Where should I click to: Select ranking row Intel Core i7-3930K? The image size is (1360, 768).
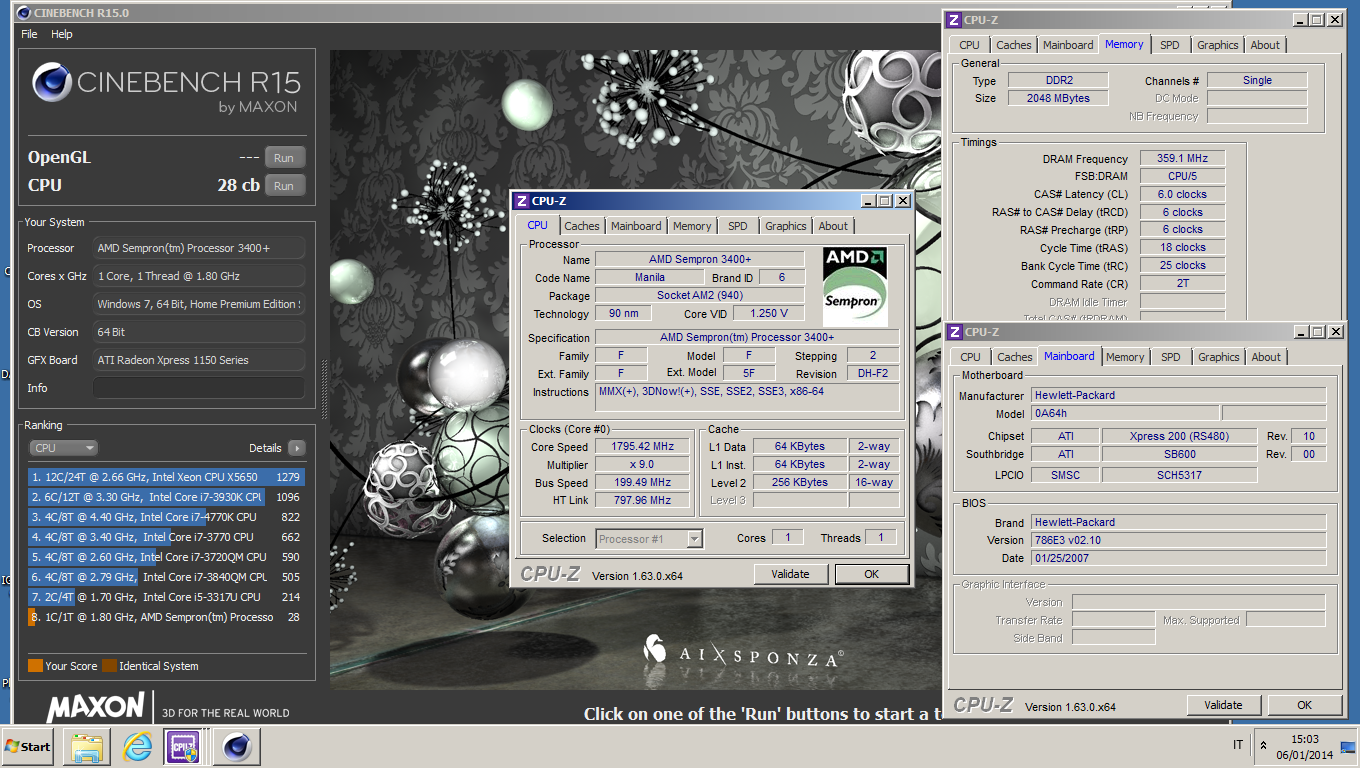coord(166,497)
